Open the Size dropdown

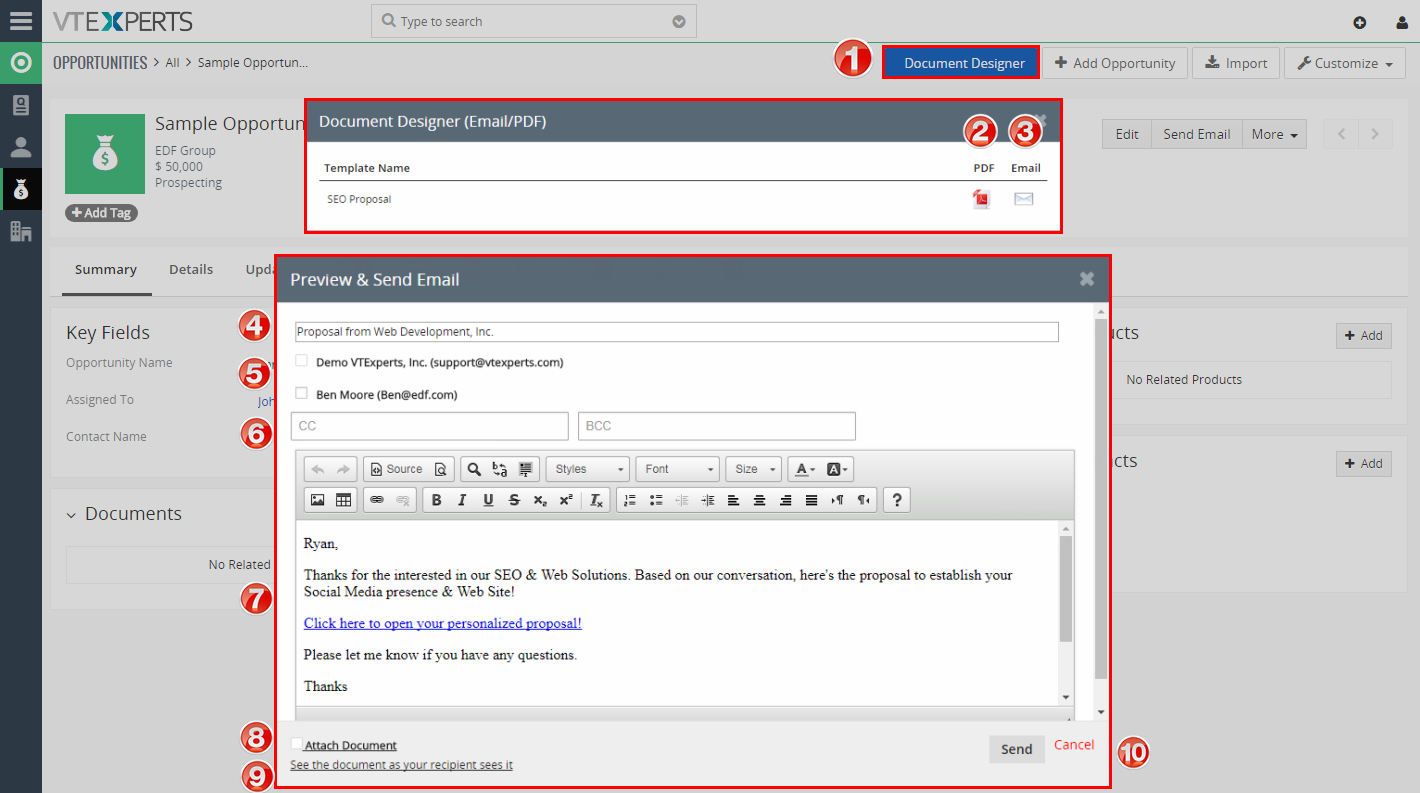pos(754,469)
